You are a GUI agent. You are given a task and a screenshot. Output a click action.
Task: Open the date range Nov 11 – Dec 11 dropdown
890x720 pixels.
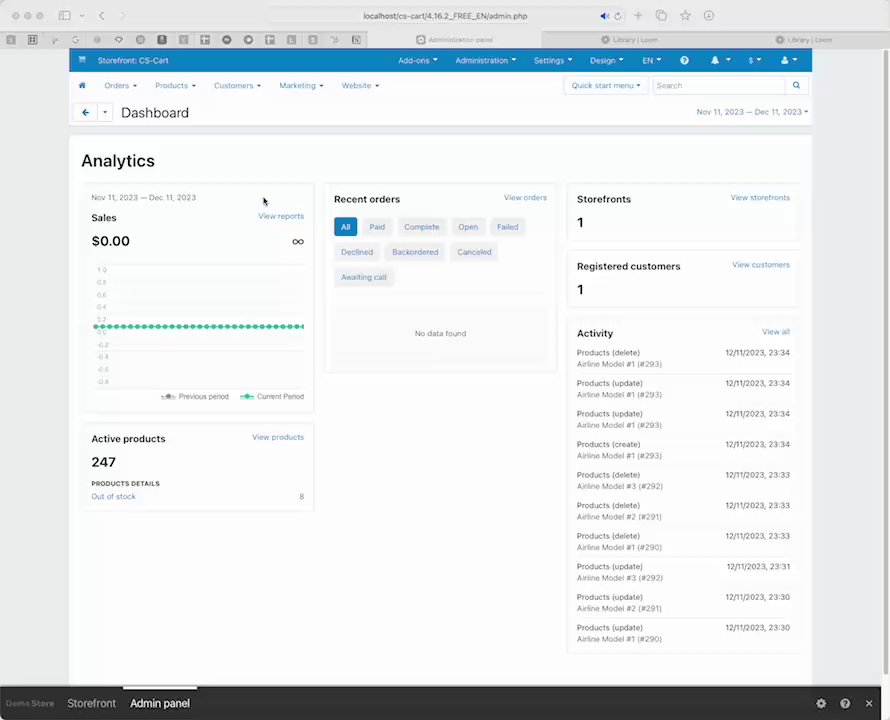click(x=752, y=112)
